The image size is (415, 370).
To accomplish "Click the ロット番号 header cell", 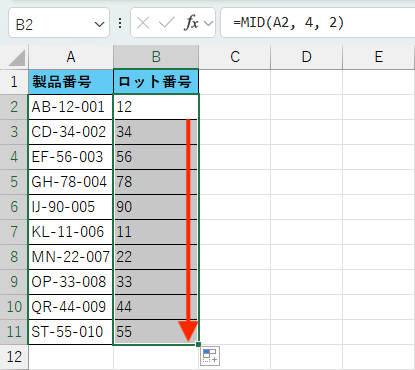I will coord(156,82).
